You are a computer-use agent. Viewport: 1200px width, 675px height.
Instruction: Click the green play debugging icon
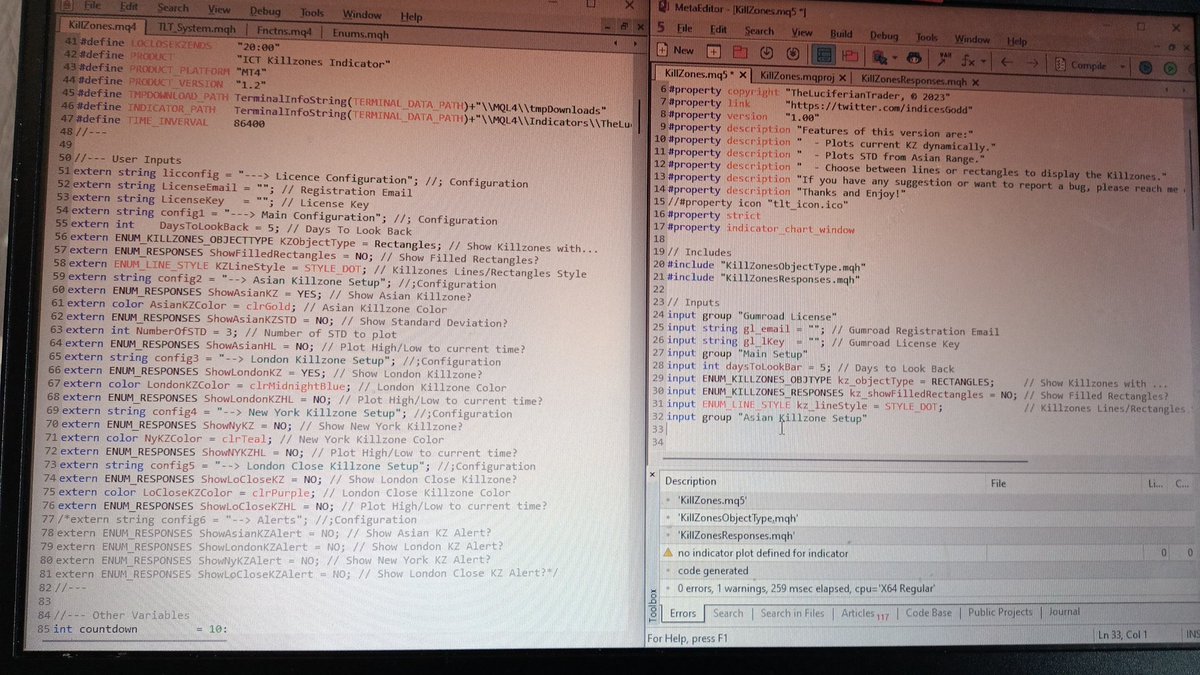pyautogui.click(x=1171, y=68)
